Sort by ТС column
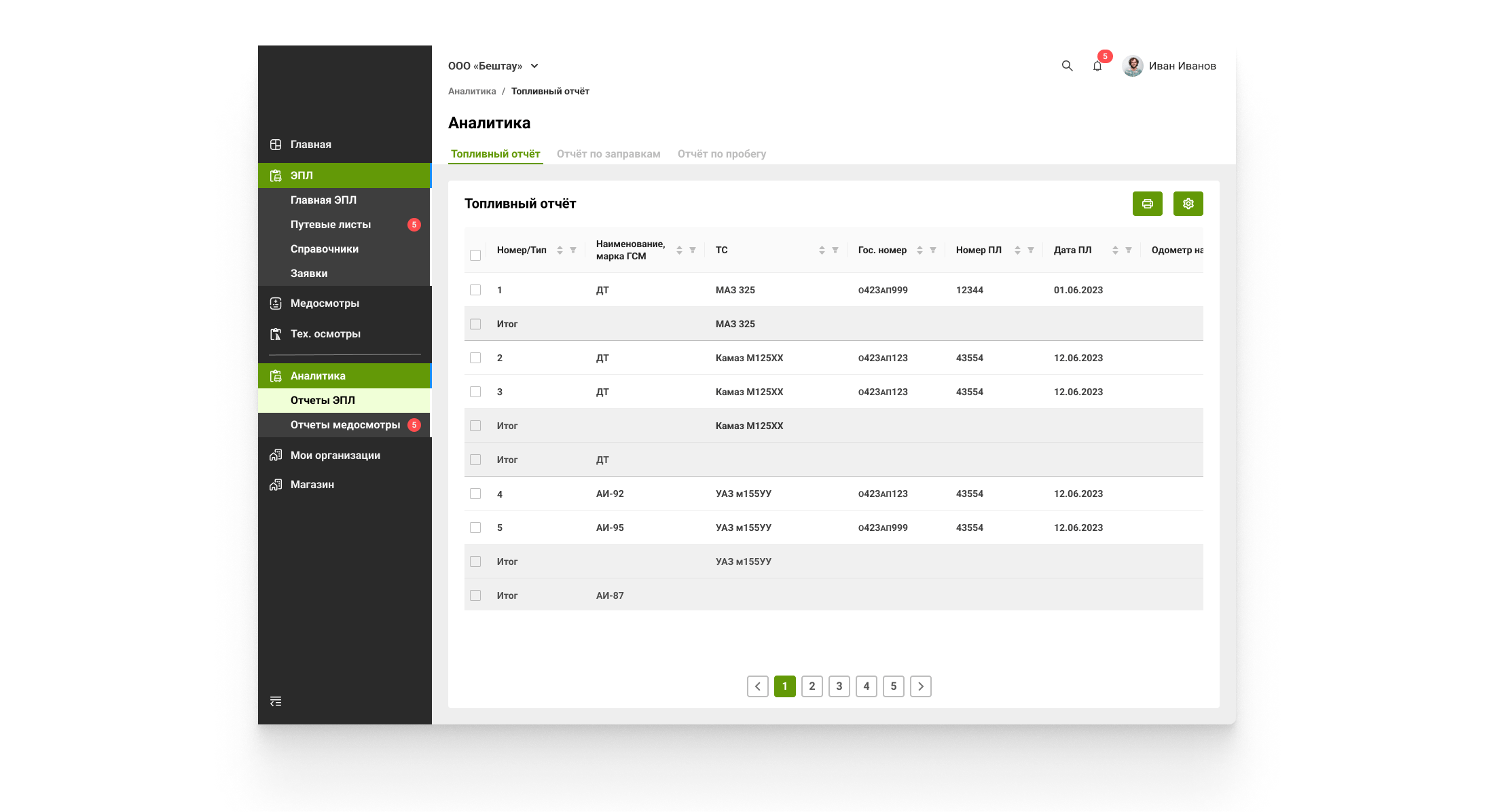Image resolution: width=1494 pixels, height=812 pixels. coord(822,251)
